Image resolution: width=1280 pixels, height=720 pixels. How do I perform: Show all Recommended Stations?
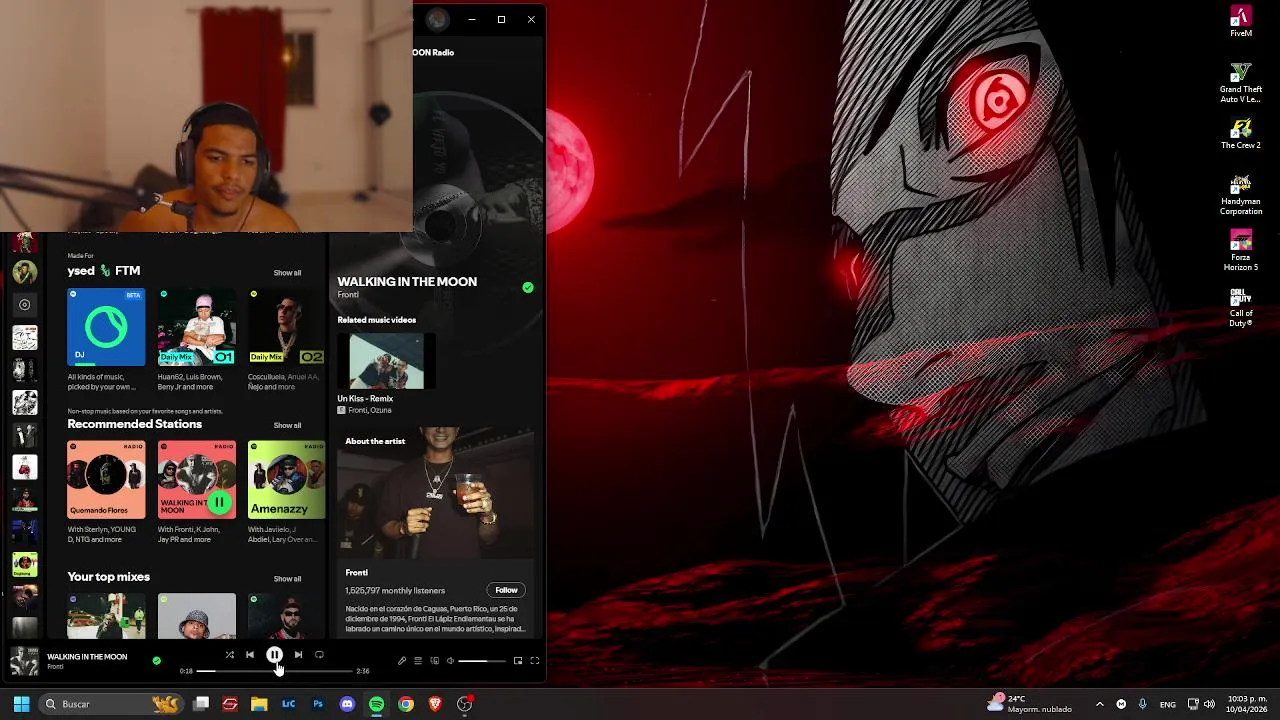click(287, 425)
